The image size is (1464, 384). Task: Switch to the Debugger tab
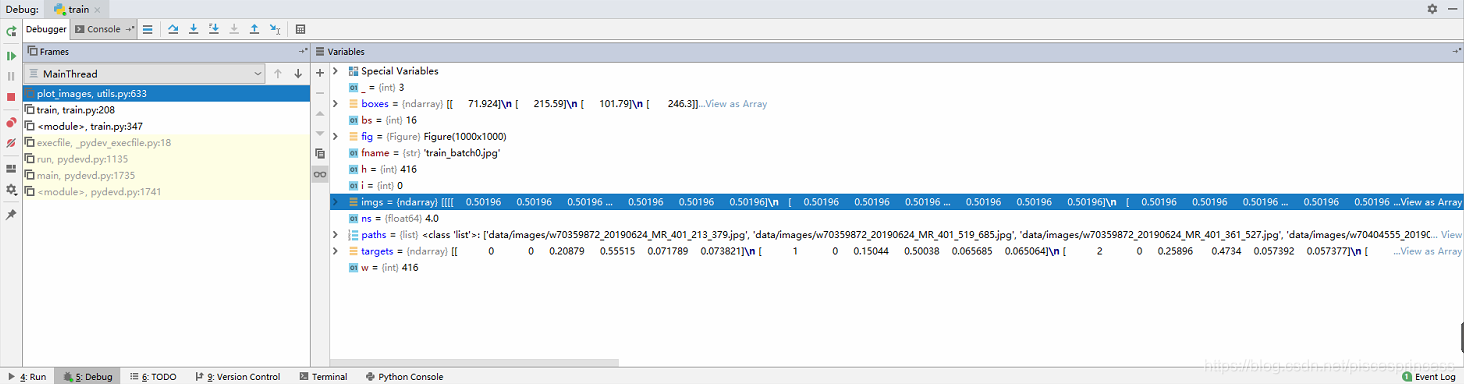point(46,29)
